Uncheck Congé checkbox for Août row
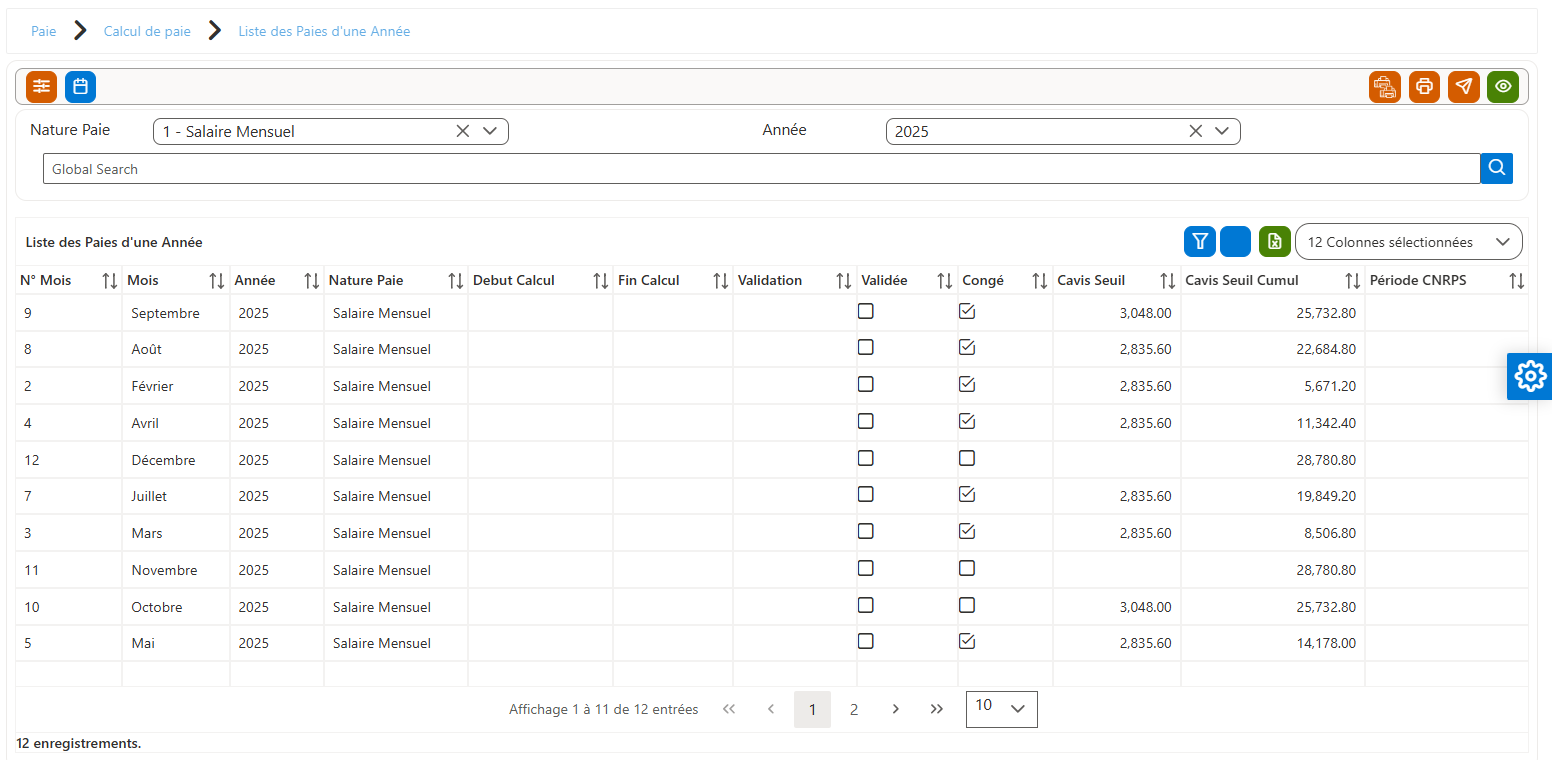 [x=967, y=347]
